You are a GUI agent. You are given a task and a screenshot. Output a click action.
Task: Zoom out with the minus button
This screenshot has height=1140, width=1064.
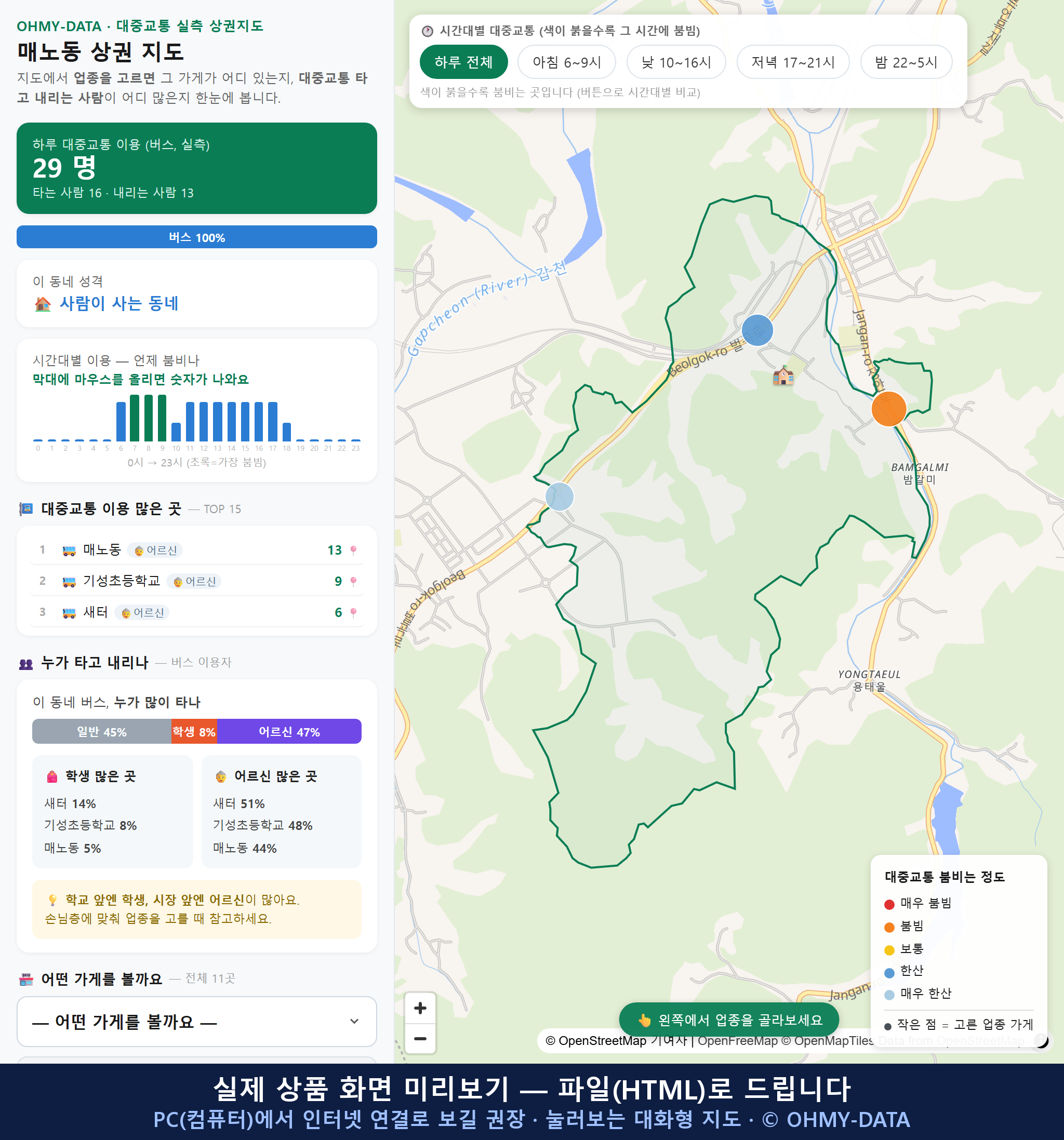(x=420, y=1039)
